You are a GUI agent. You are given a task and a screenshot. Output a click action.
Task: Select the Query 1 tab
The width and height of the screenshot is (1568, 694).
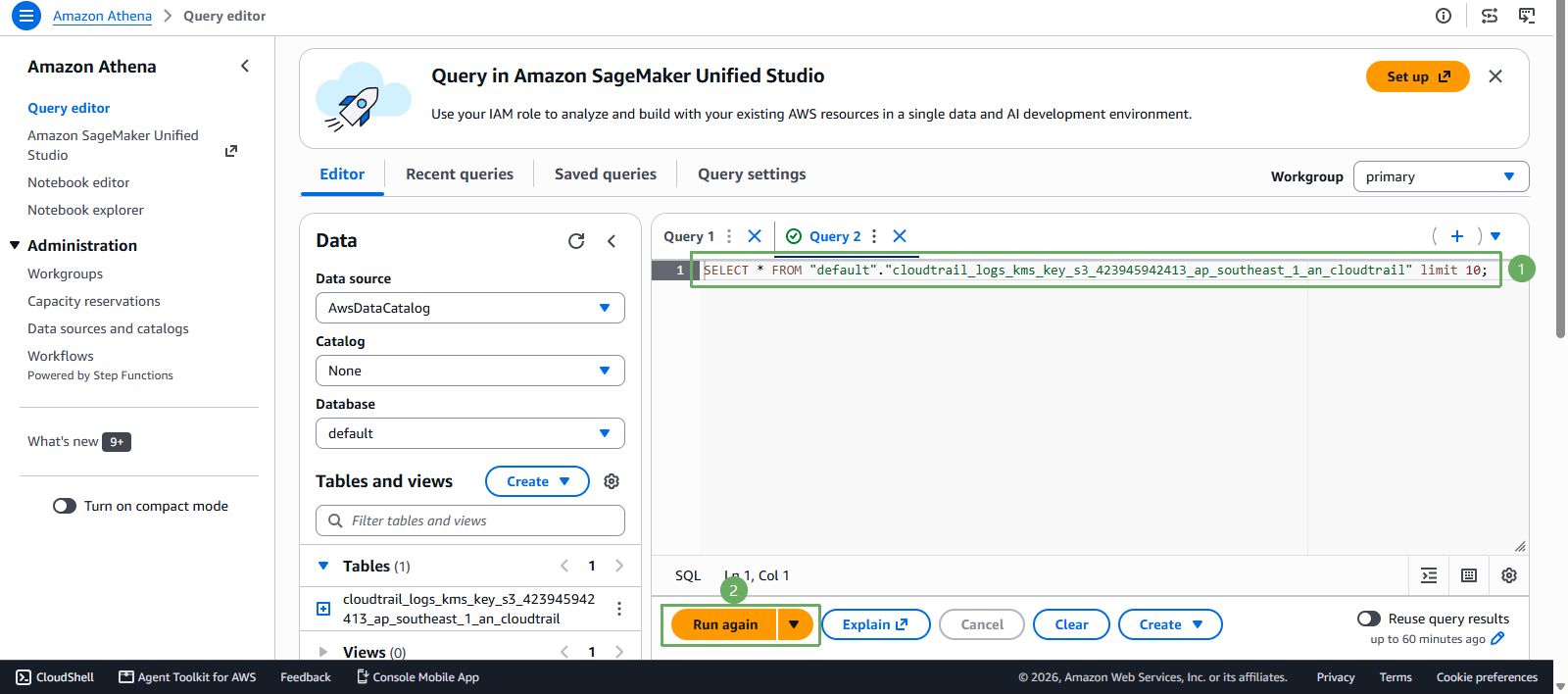[x=689, y=236]
